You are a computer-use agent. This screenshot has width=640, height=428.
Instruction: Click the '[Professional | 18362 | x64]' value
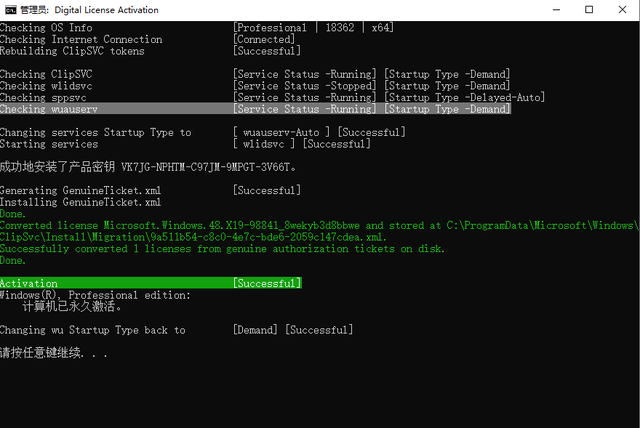click(313, 28)
